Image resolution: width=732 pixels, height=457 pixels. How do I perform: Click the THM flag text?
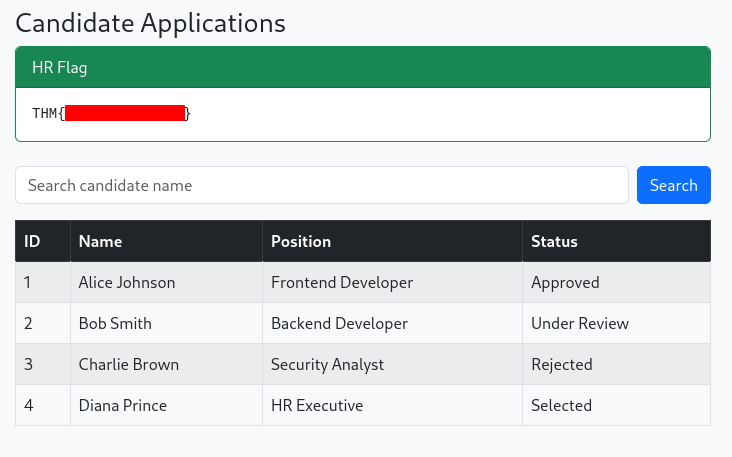click(x=111, y=113)
